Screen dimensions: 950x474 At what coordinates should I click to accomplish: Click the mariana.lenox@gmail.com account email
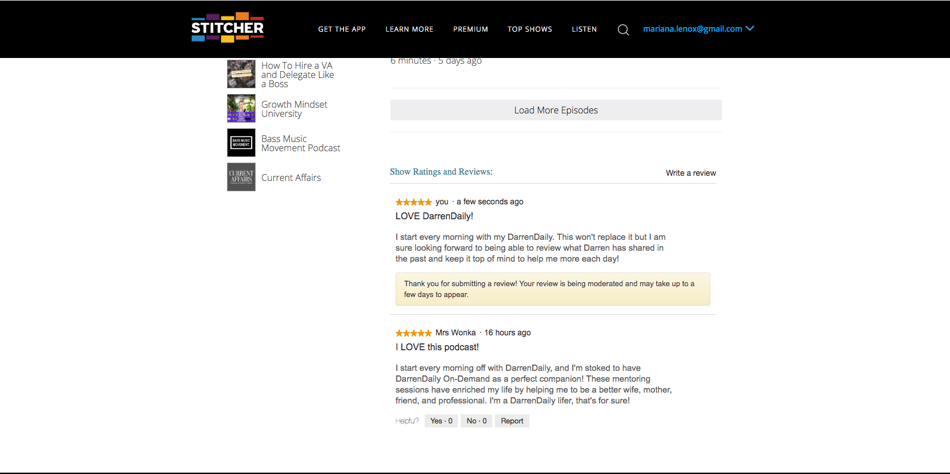click(693, 28)
